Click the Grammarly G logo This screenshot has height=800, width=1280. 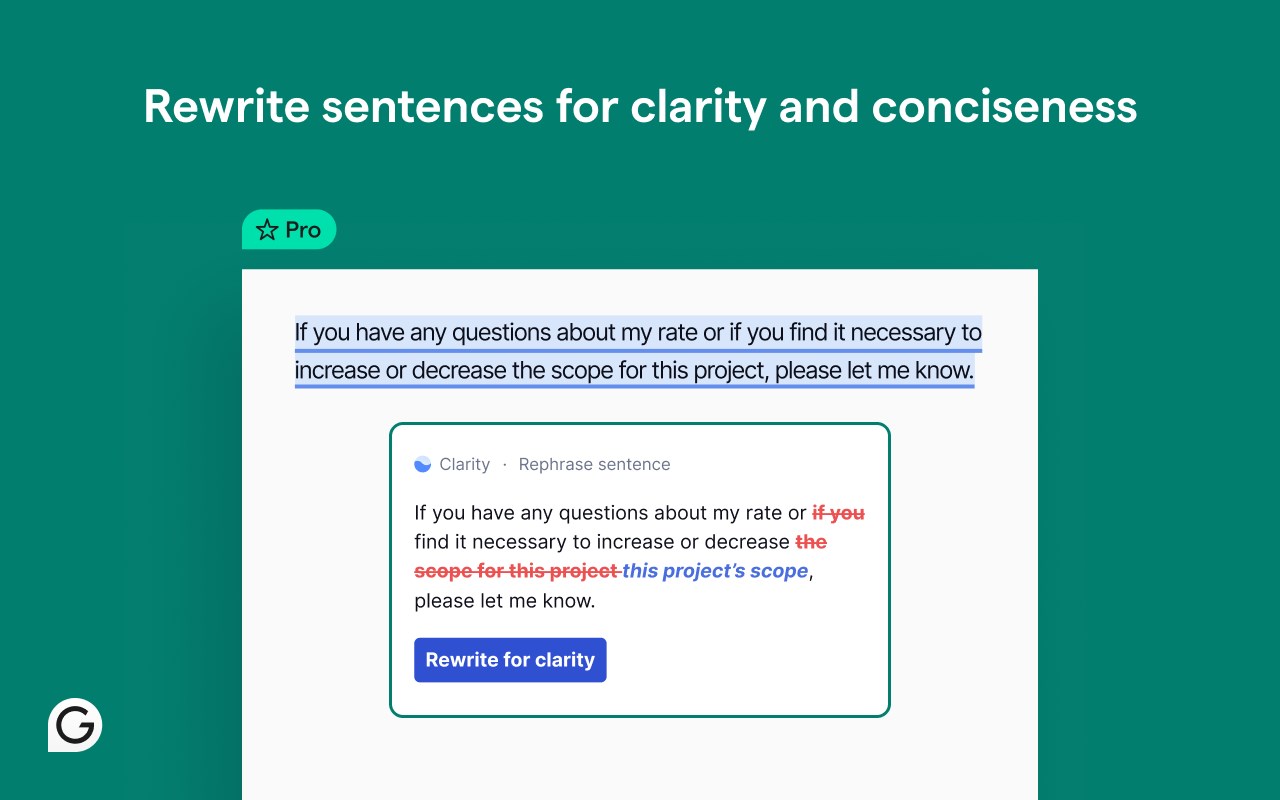coord(75,725)
